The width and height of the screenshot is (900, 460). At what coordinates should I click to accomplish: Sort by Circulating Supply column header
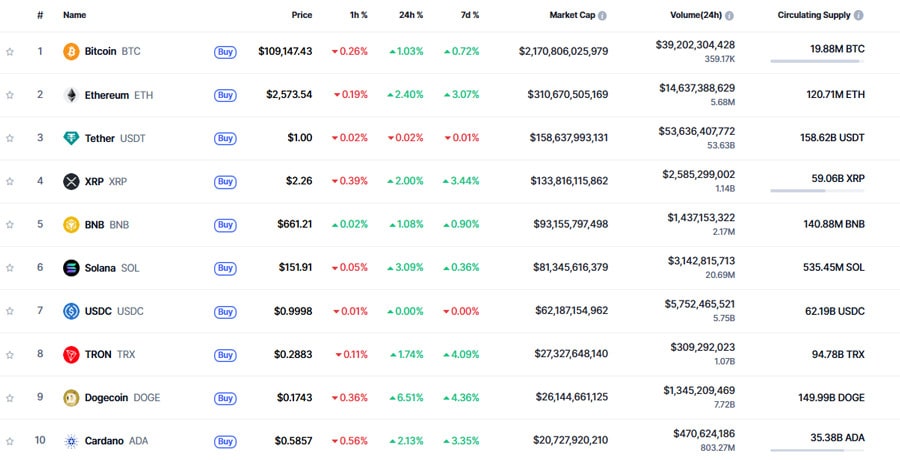point(814,16)
